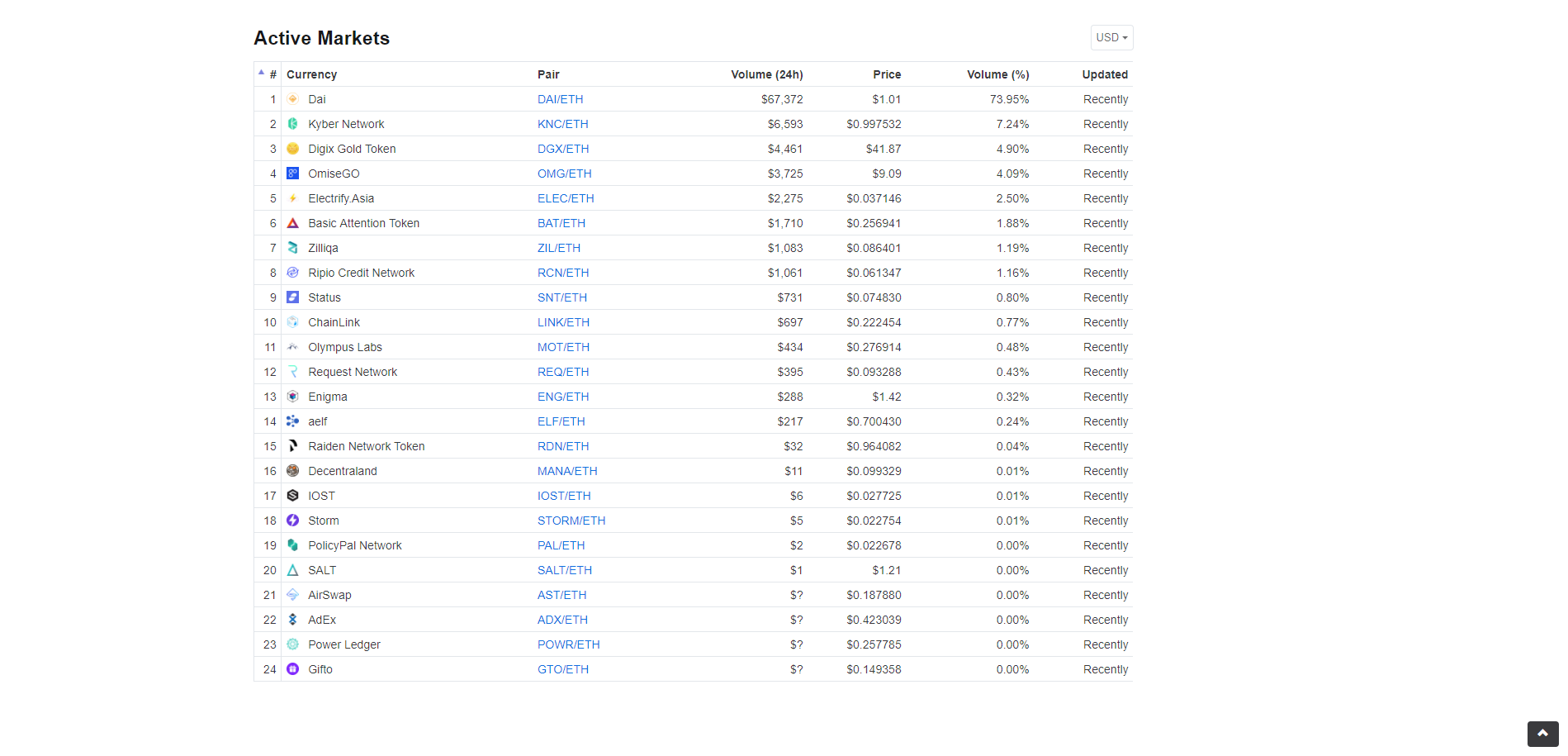Click the Dai currency name
The height and width of the screenshot is (756, 1568).
click(x=317, y=99)
